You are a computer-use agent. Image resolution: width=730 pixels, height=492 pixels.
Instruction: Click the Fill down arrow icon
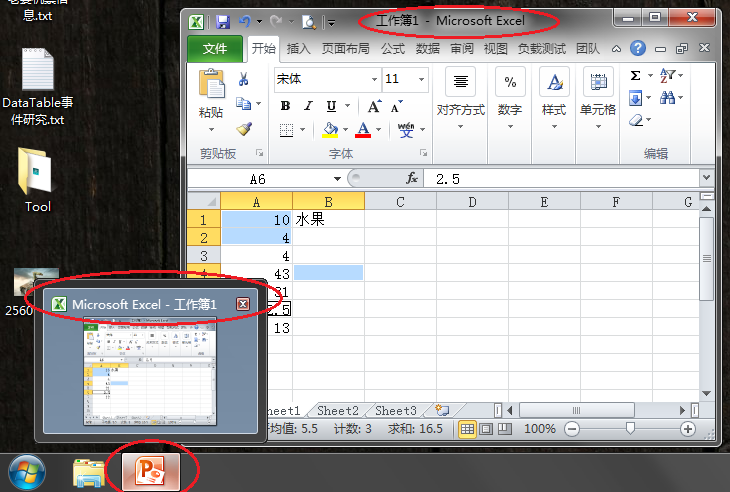[x=635, y=98]
